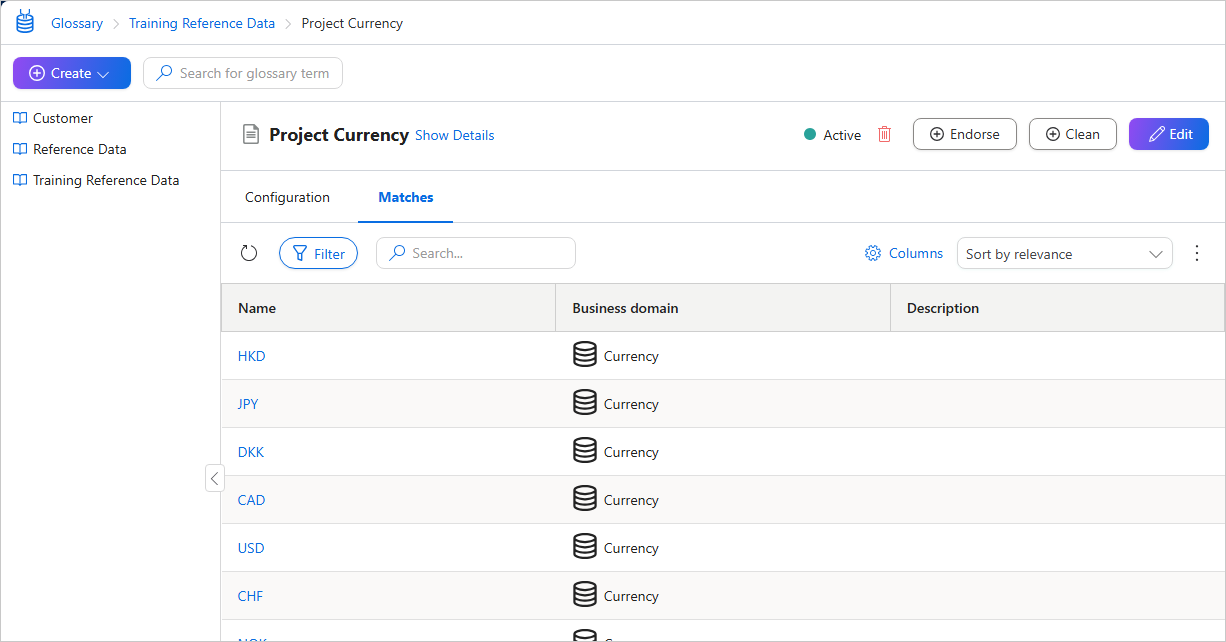Click the Training Reference Data book icon

pyautogui.click(x=20, y=180)
